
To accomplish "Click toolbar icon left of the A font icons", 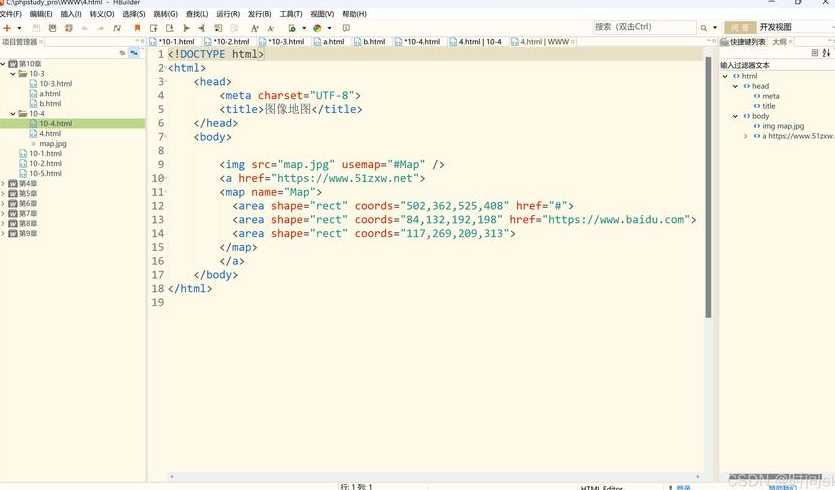I will tap(234, 28).
